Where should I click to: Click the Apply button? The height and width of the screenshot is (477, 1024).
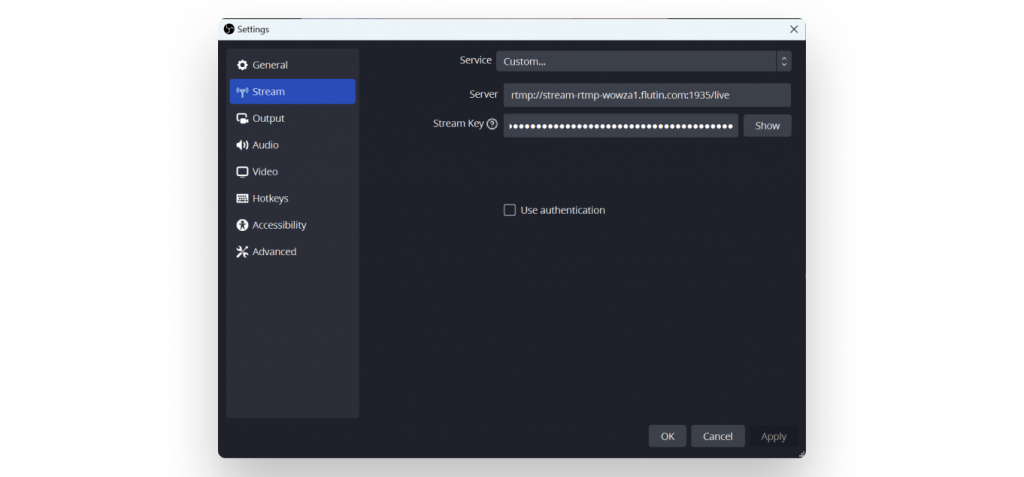773,436
